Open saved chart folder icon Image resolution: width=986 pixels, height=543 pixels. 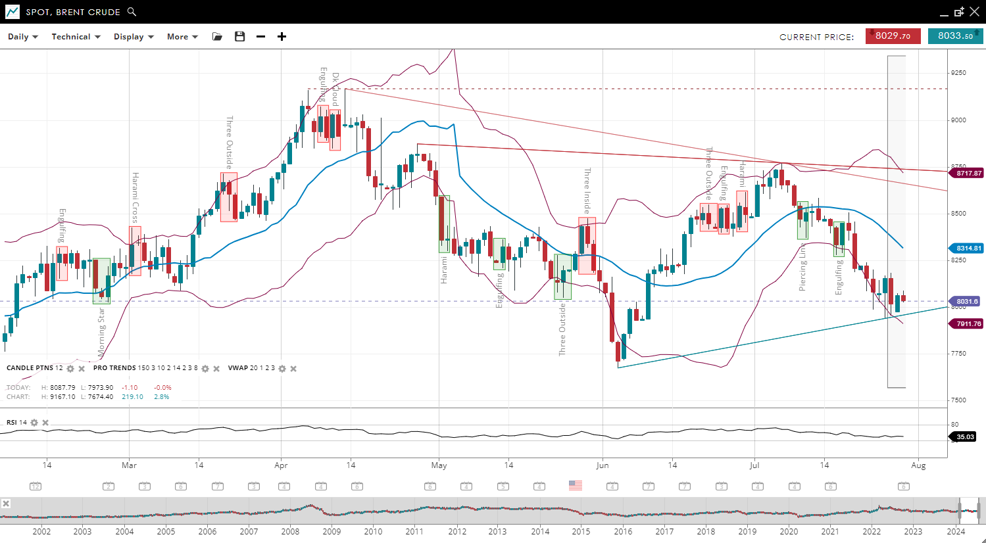(x=217, y=37)
